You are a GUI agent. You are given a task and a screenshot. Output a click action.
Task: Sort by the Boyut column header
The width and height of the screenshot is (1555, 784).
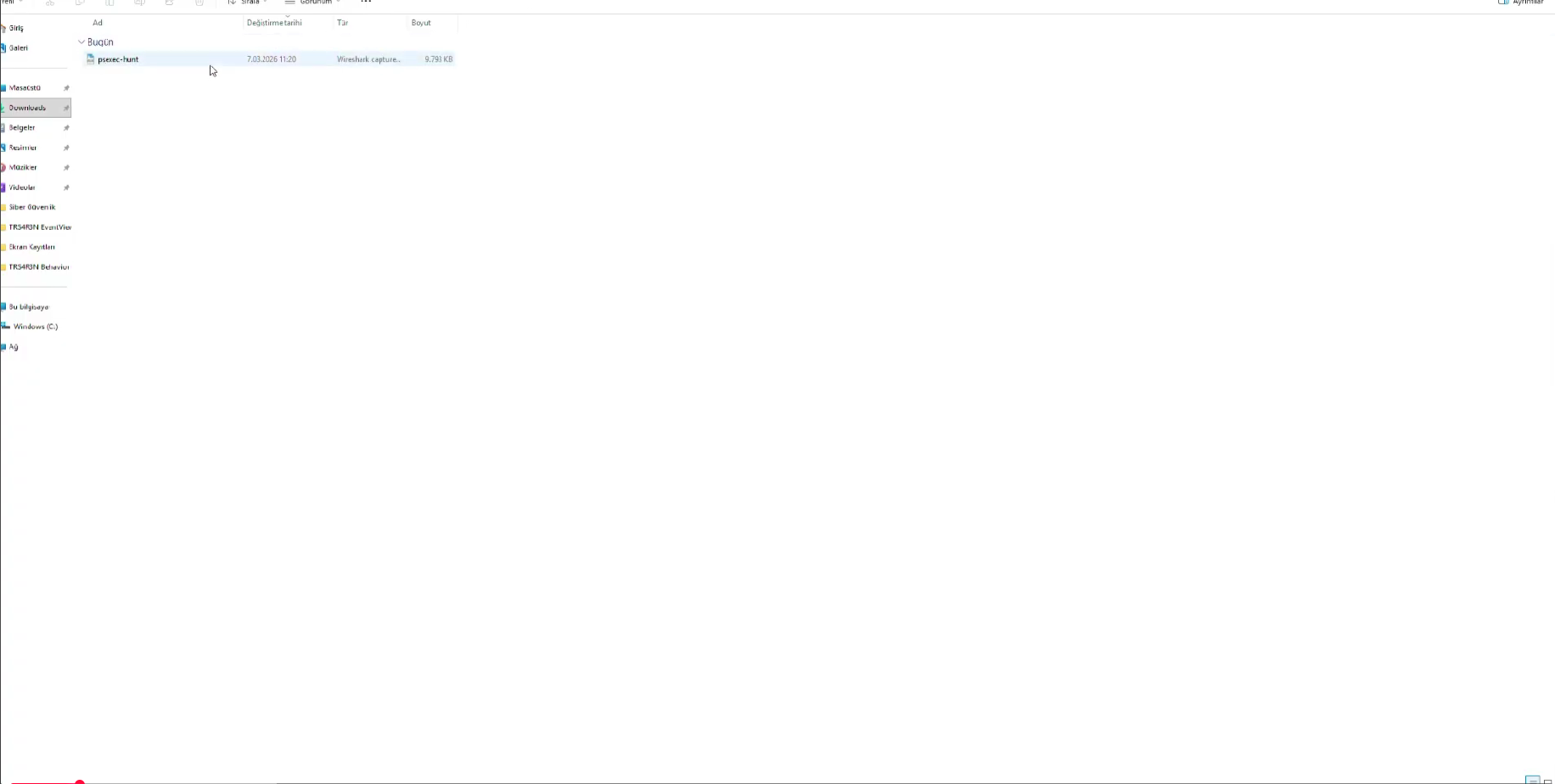tap(421, 23)
